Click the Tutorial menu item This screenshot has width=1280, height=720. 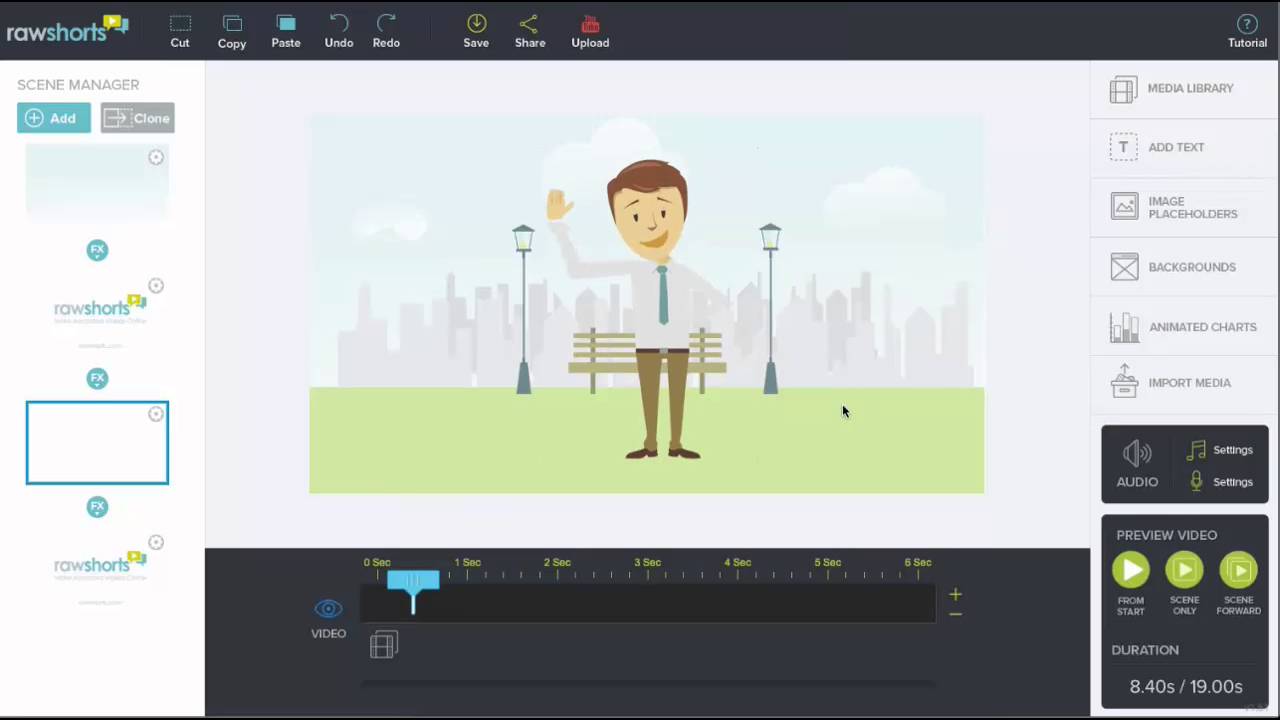(1247, 31)
